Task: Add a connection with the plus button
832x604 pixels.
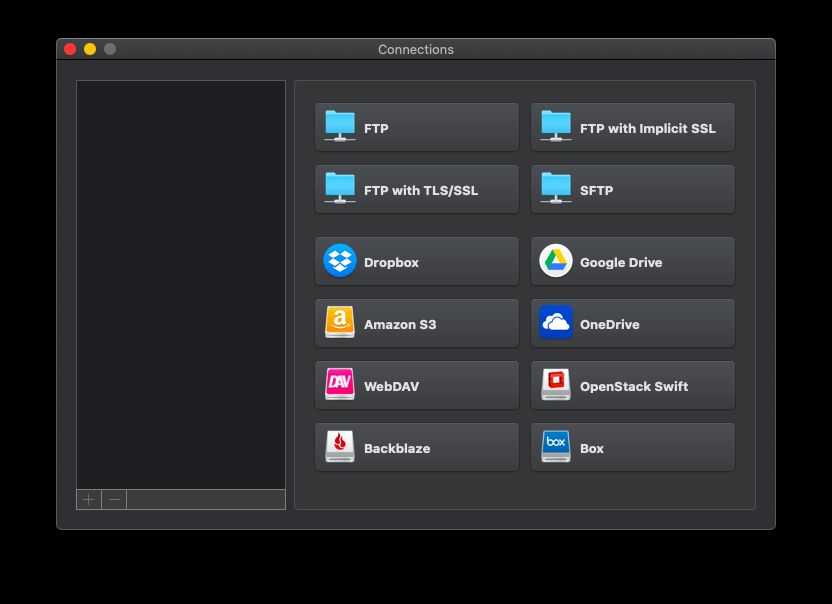Action: coord(89,499)
